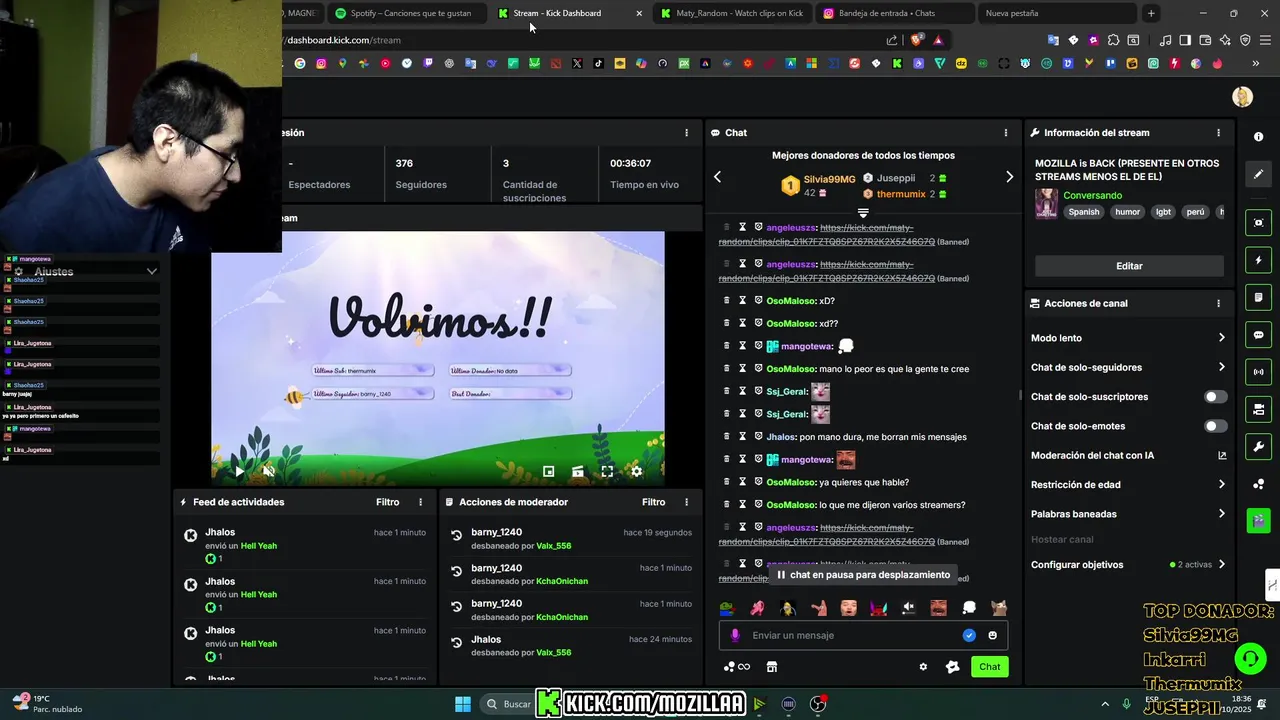Go to next top donors slide
Screen dimensions: 1280x720
click(1009, 177)
